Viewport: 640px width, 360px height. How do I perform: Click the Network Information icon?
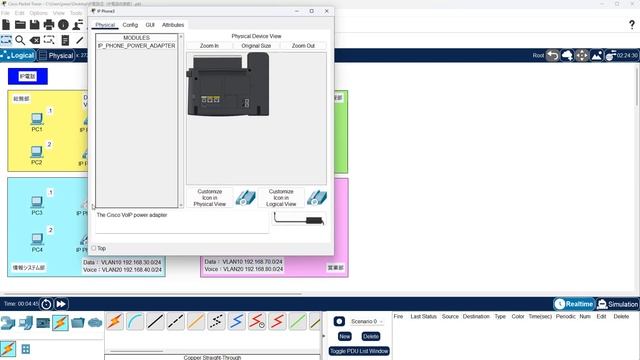(x=63, y=25)
